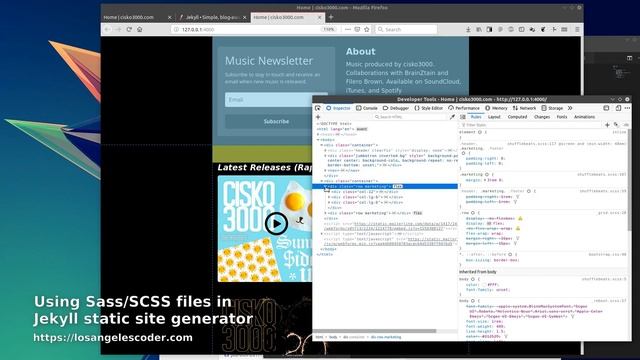640x360 pixels.
Task: Activate the DevTools element picker icon
Action: point(318,108)
